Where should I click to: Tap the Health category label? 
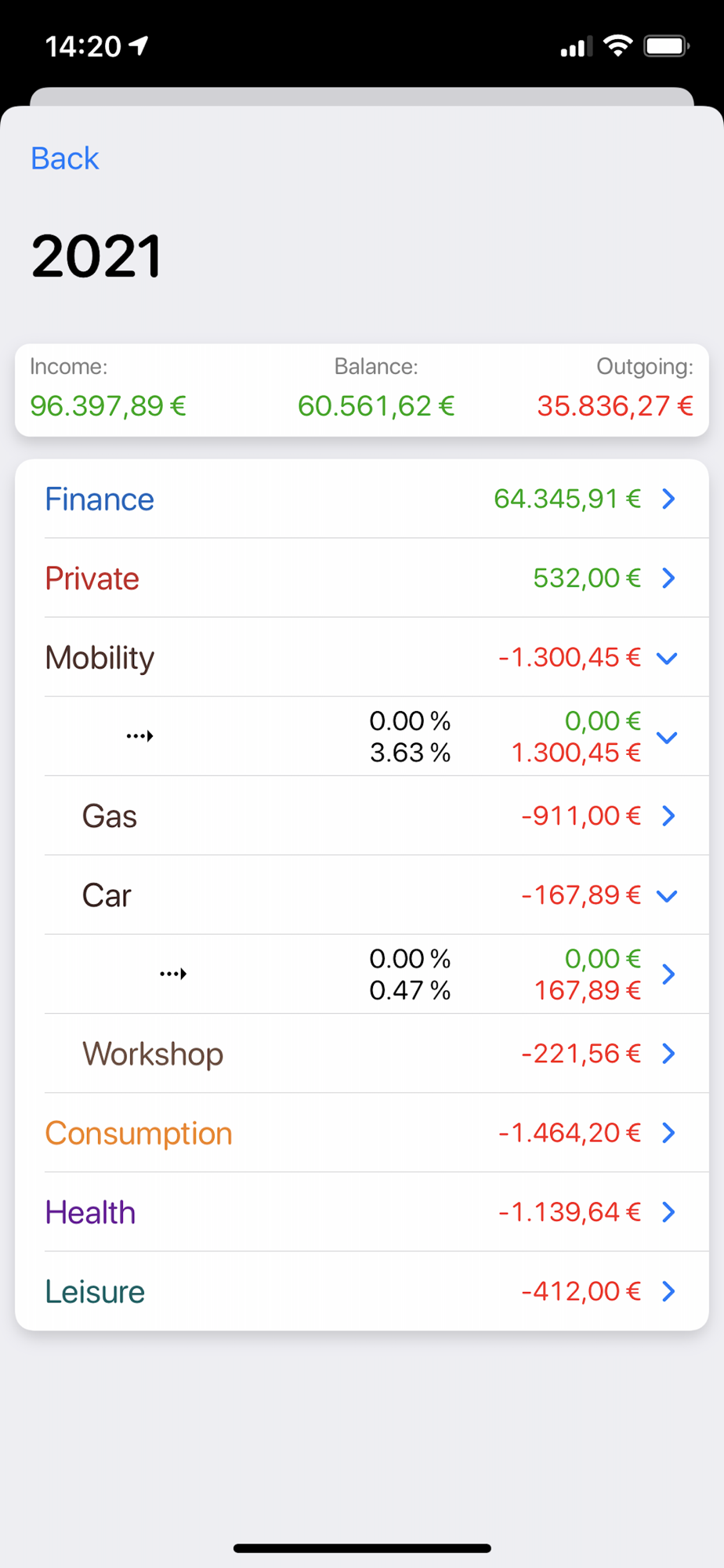point(90,1213)
